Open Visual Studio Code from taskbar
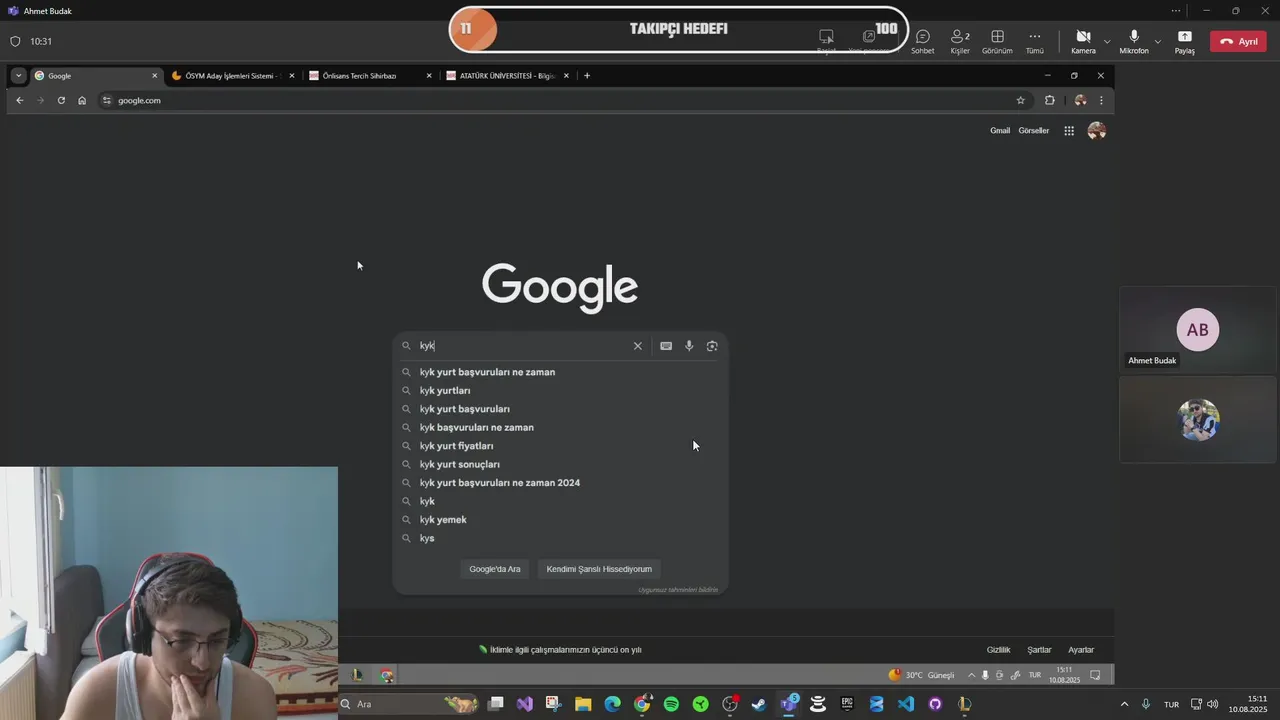The image size is (1280, 720). [x=906, y=704]
